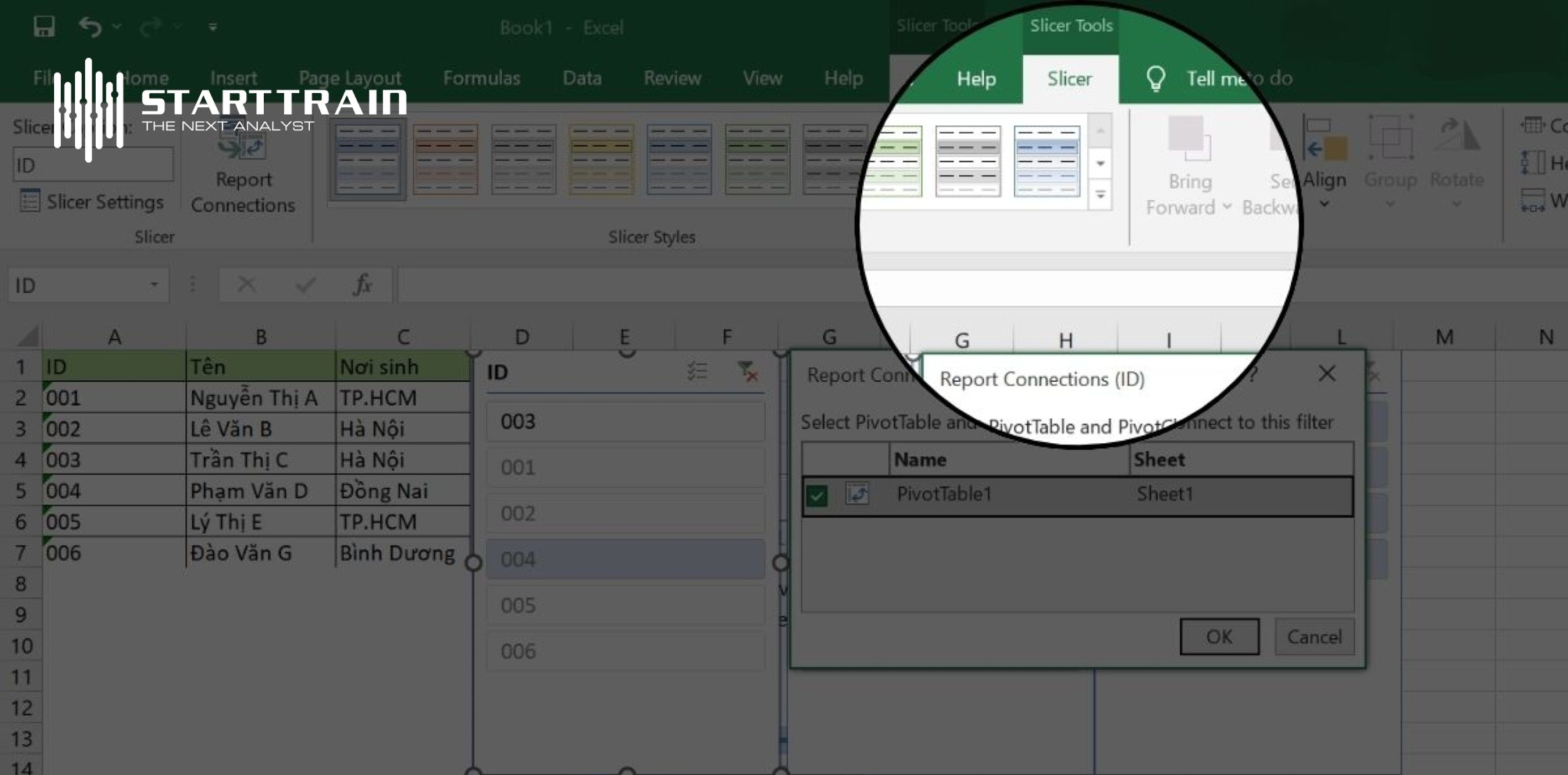Click the Undo arrow icon
1568x775 pixels.
(90, 27)
